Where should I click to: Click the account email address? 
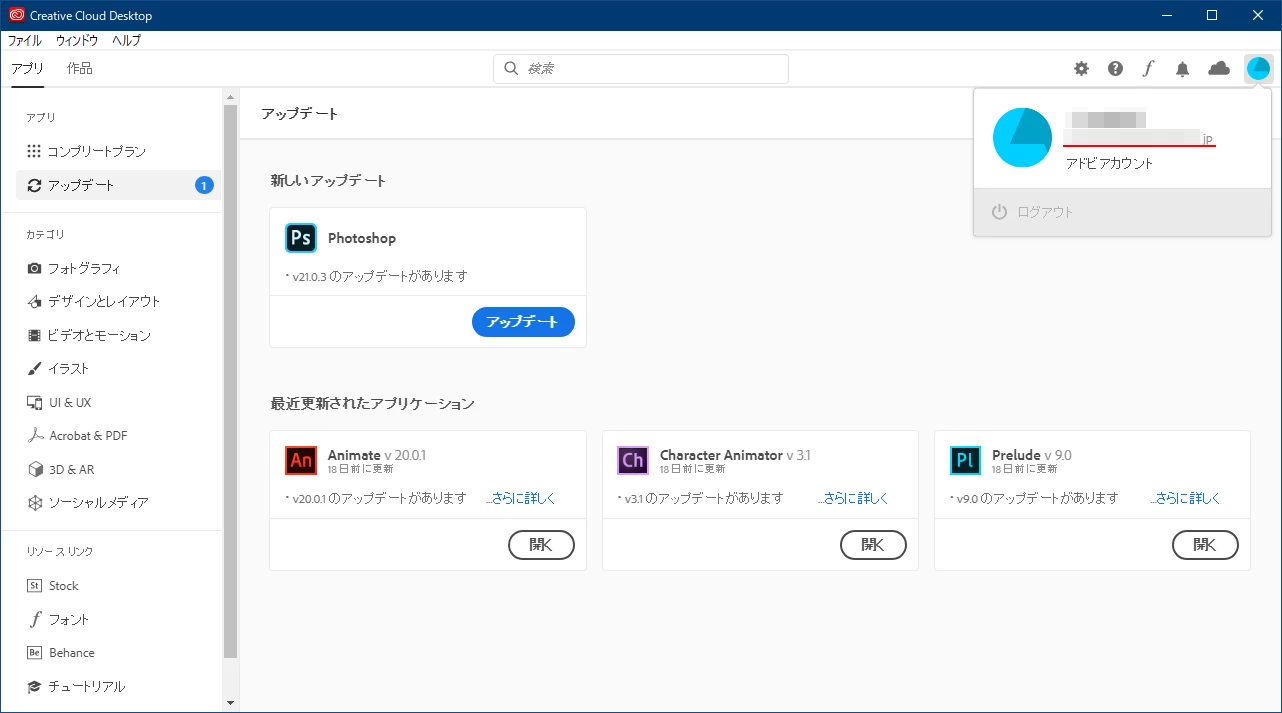[x=1139, y=137]
